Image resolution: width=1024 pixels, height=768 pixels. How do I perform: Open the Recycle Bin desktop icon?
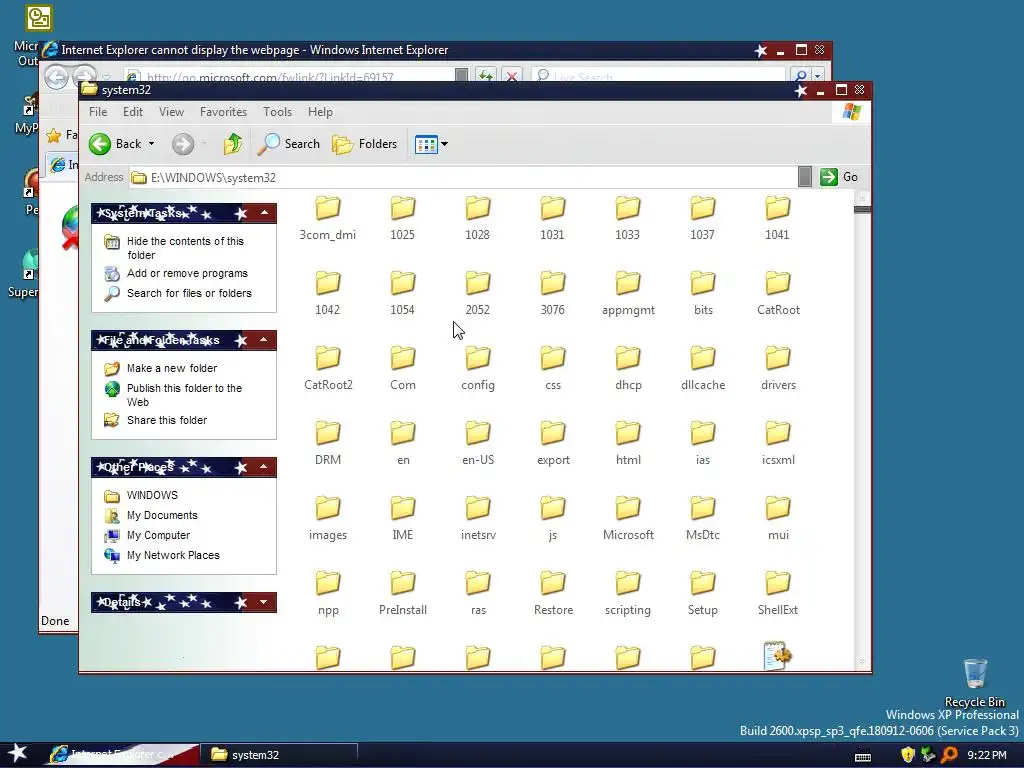974,682
